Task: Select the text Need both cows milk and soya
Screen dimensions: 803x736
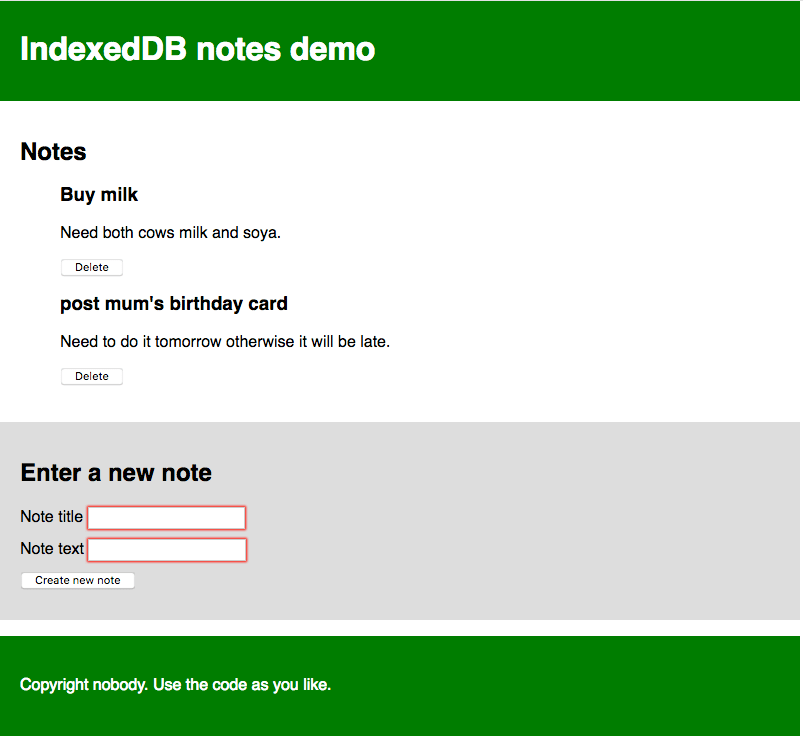Action: click(170, 232)
